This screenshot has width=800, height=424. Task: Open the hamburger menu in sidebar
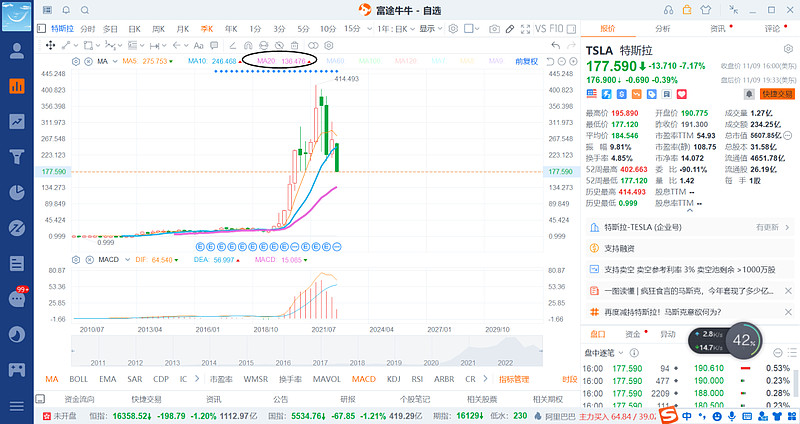(17, 406)
